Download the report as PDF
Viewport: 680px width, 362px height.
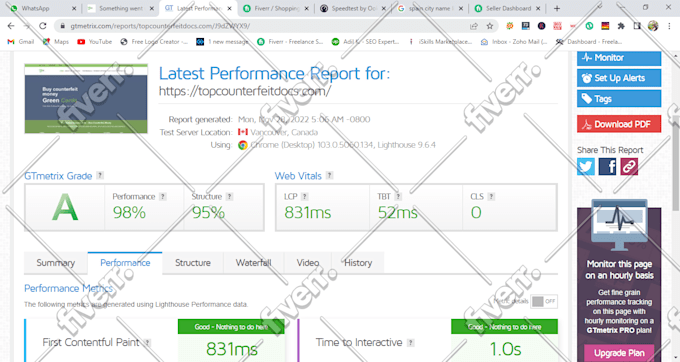pyautogui.click(x=619, y=124)
